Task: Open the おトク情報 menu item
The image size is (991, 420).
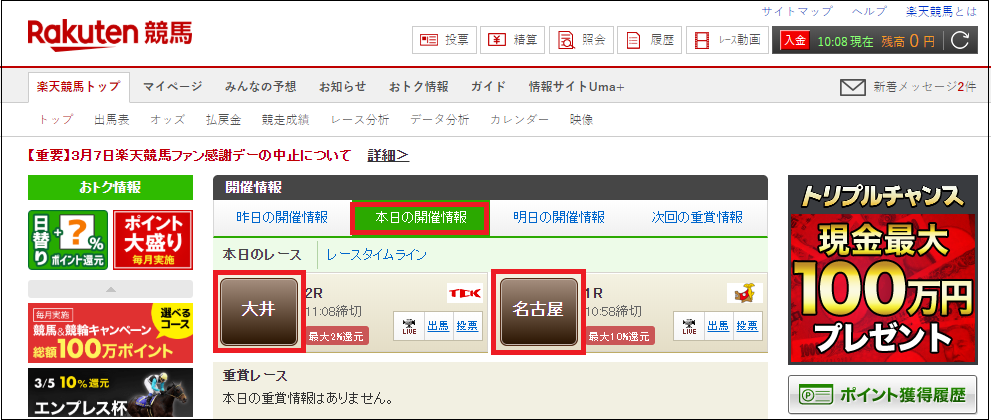Action: click(418, 87)
